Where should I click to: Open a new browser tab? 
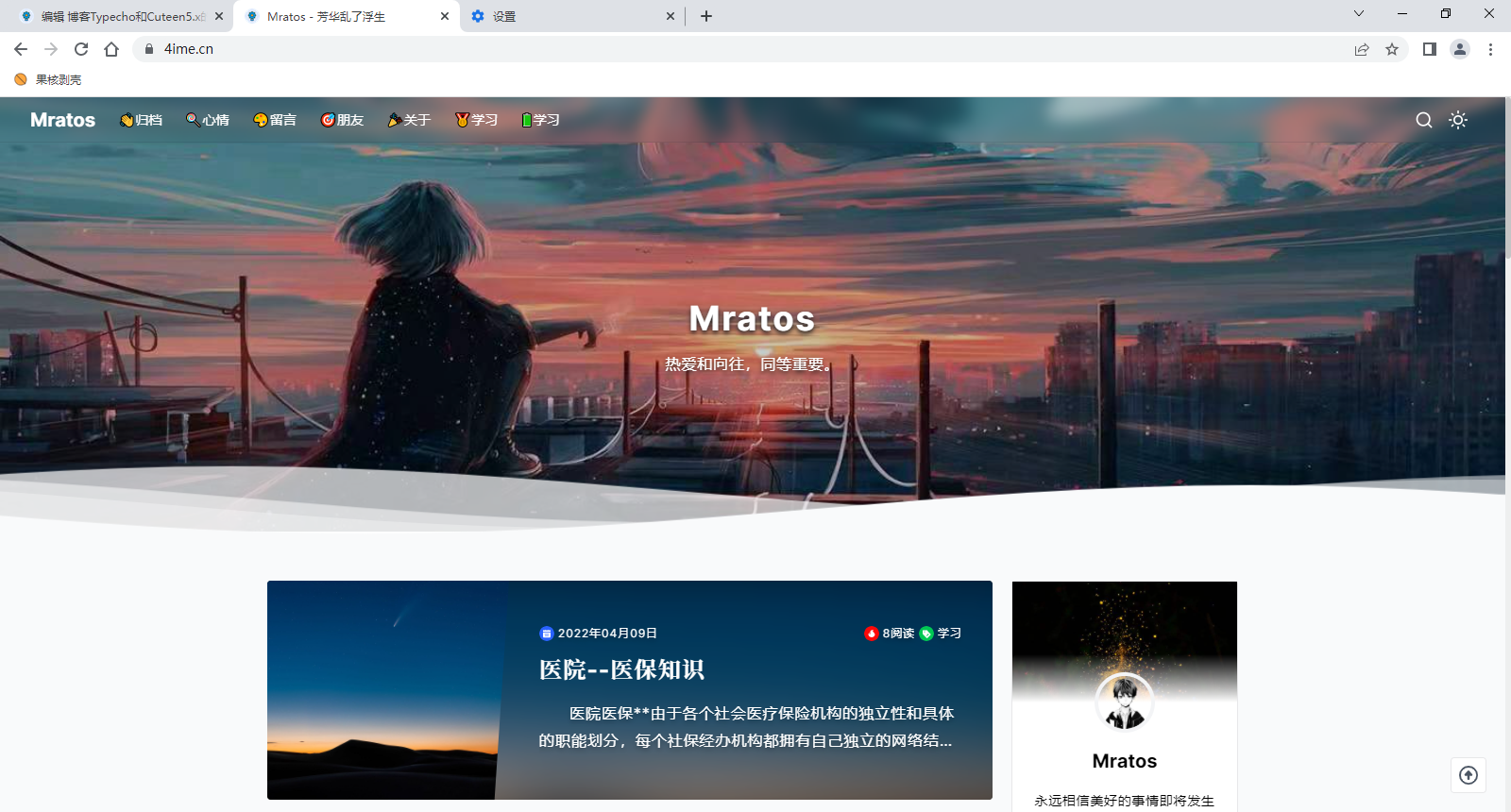(706, 16)
